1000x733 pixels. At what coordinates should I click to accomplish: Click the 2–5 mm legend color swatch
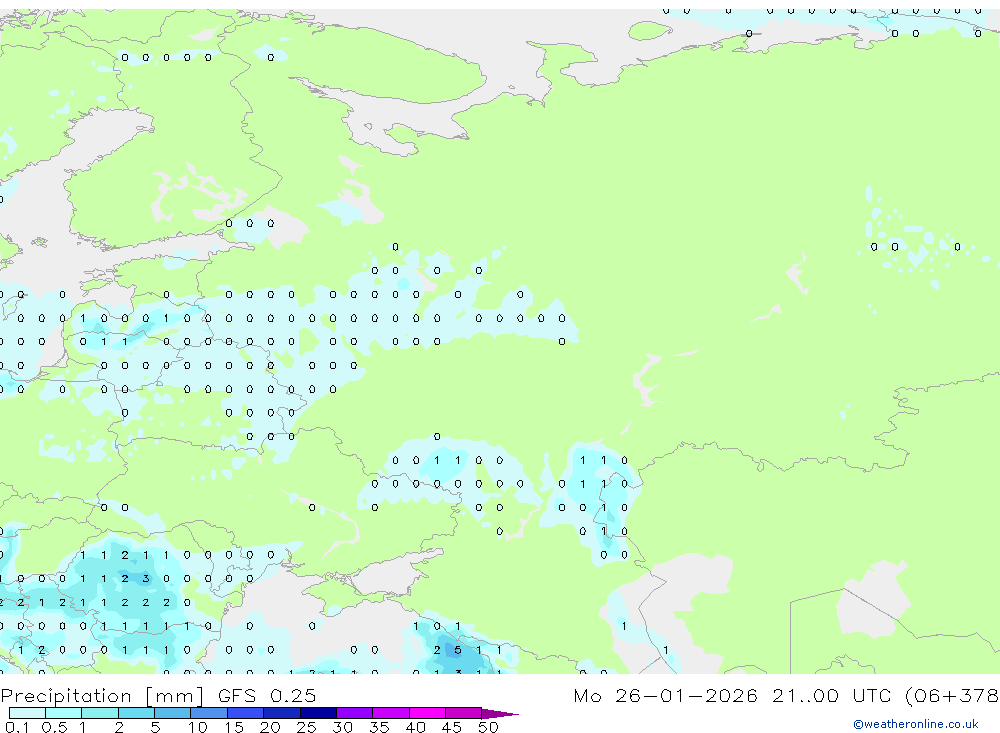136,713
